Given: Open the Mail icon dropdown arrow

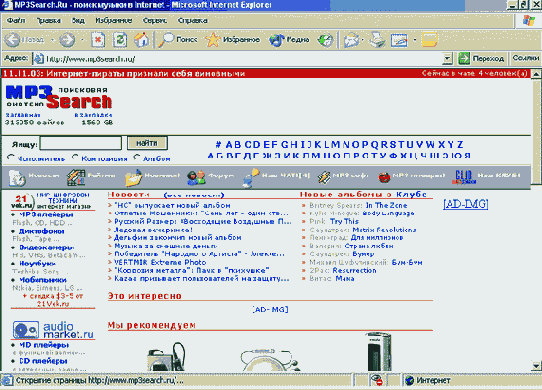Looking at the screenshot, I should tap(363, 40).
